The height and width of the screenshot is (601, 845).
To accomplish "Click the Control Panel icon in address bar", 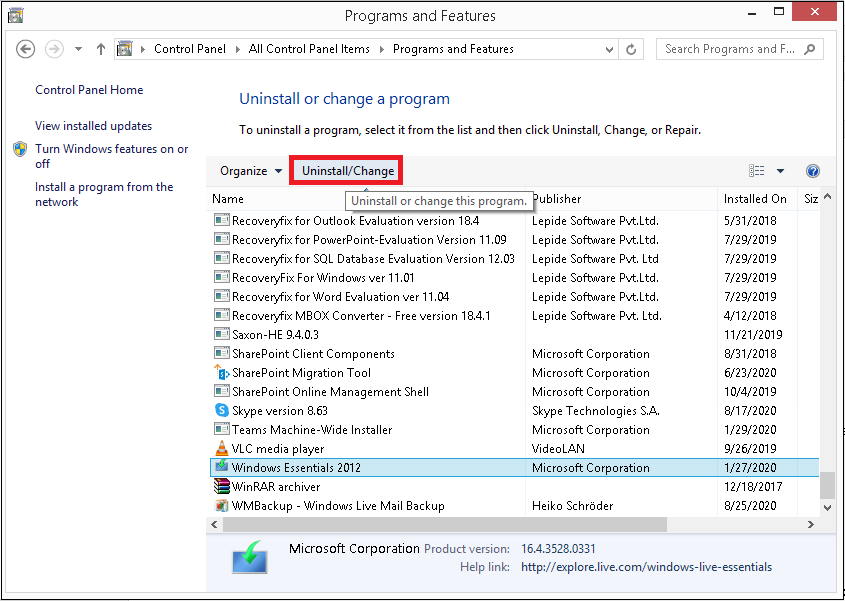I will pos(124,49).
